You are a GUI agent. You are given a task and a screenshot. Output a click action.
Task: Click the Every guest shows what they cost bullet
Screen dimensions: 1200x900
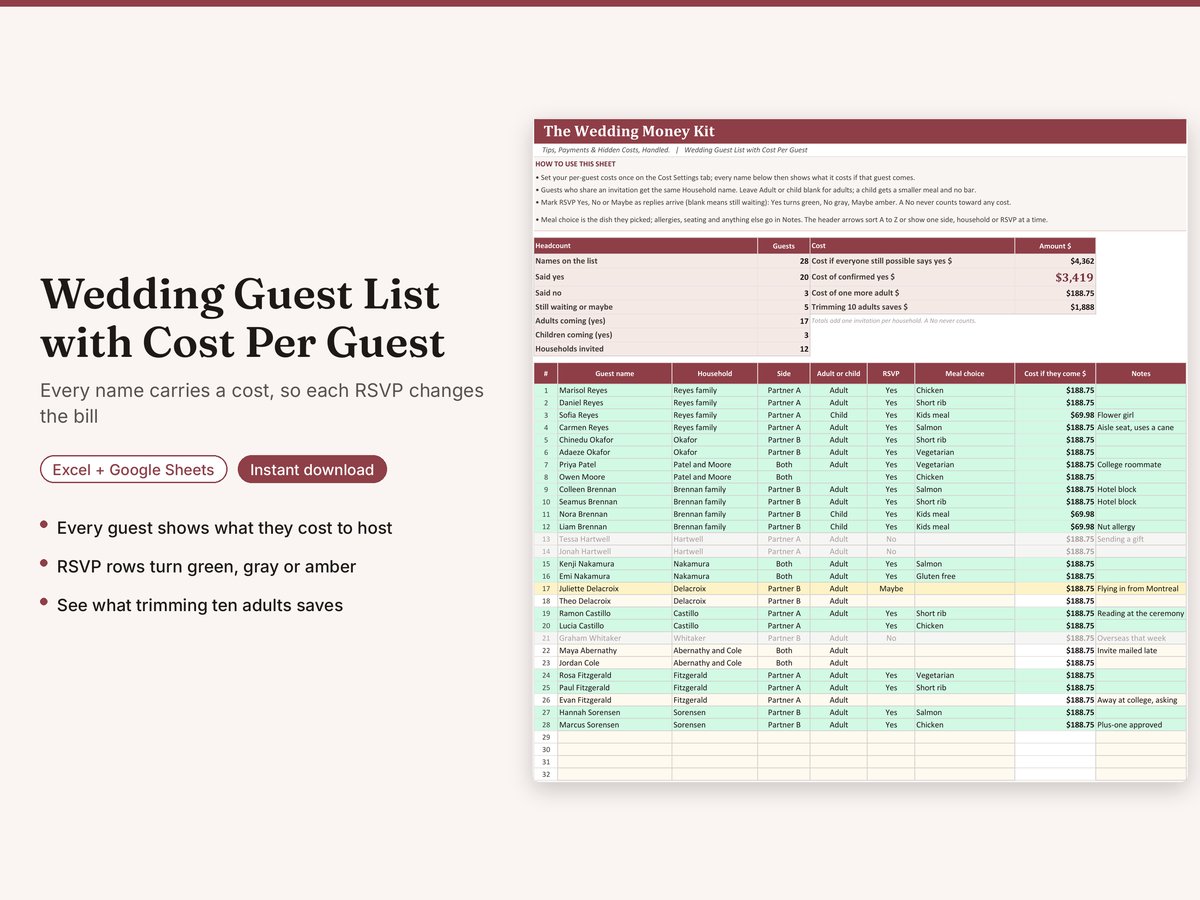(225, 528)
